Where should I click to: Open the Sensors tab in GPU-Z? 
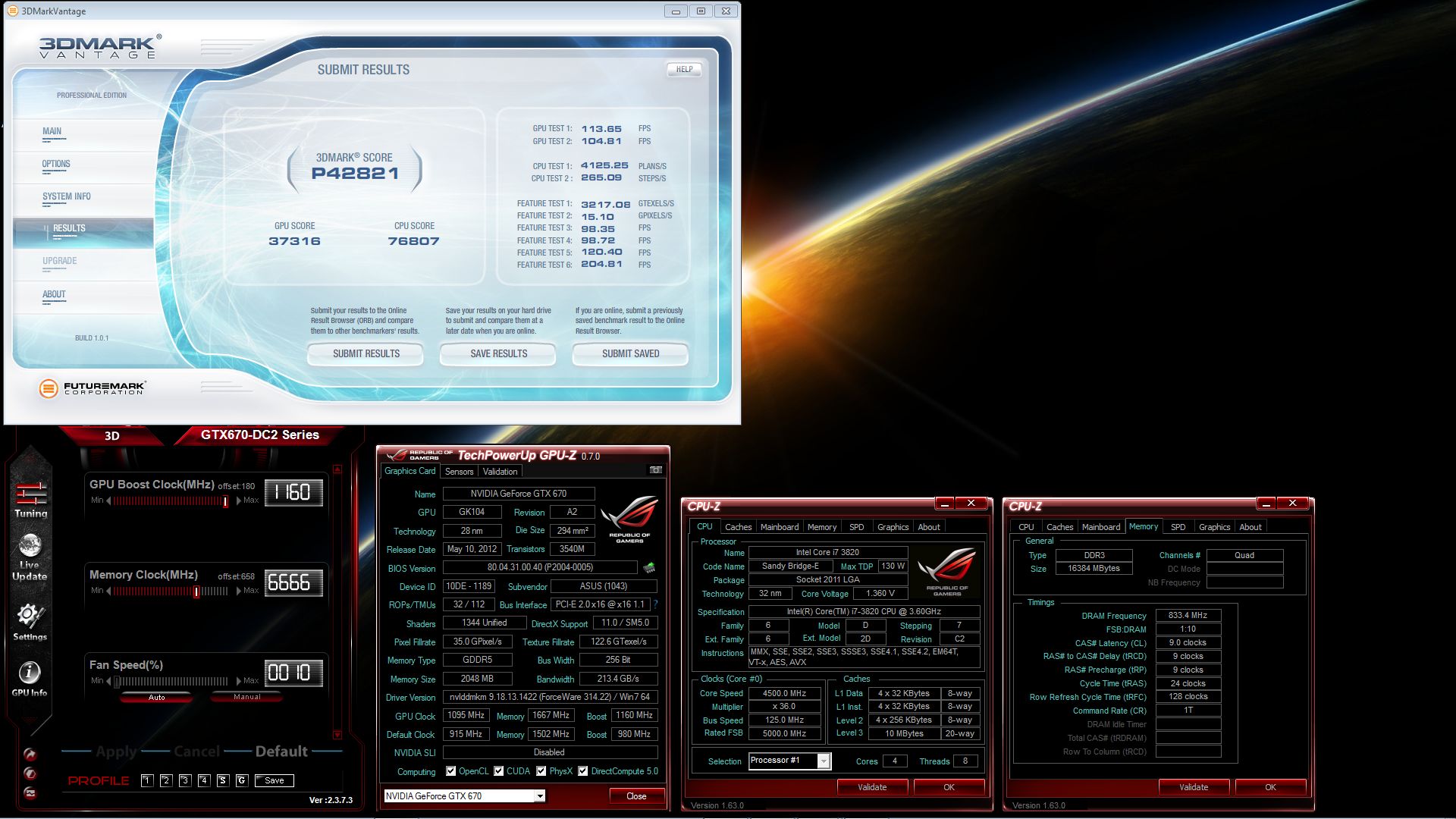coord(459,472)
